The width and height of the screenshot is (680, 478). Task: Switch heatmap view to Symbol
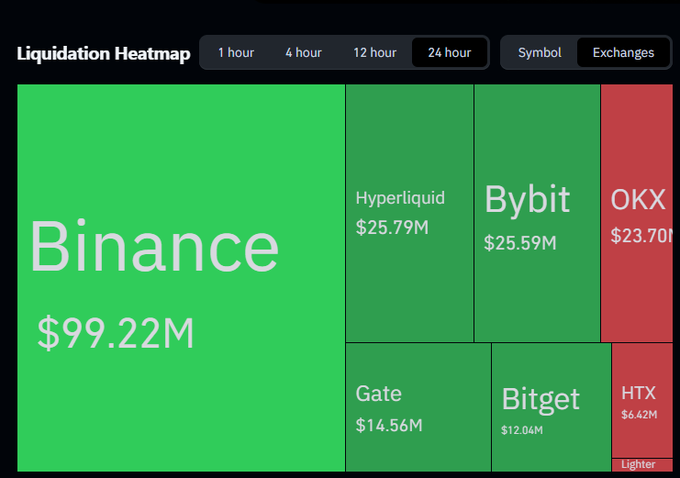[539, 52]
